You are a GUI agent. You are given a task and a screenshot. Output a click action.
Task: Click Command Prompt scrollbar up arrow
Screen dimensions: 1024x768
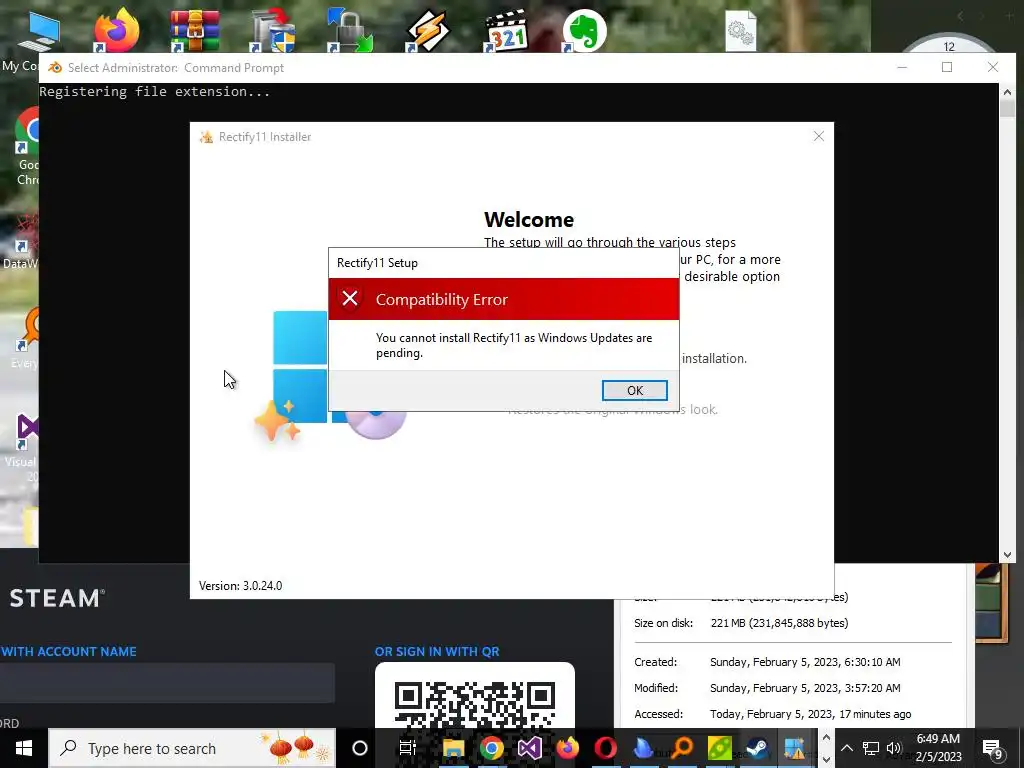coord(1007,92)
